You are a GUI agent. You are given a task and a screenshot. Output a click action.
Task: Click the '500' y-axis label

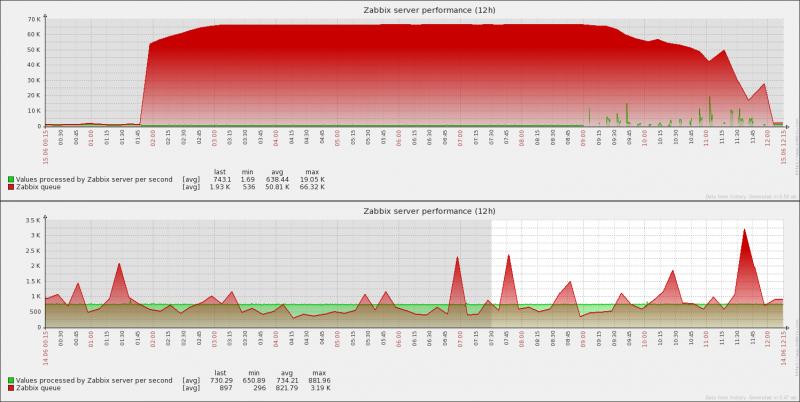[x=35, y=312]
